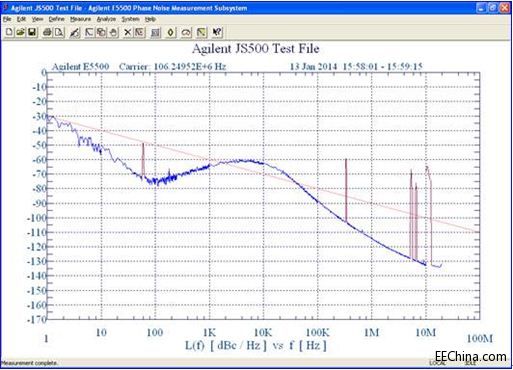Click the gray grid toolbar icon

[x=155, y=32]
